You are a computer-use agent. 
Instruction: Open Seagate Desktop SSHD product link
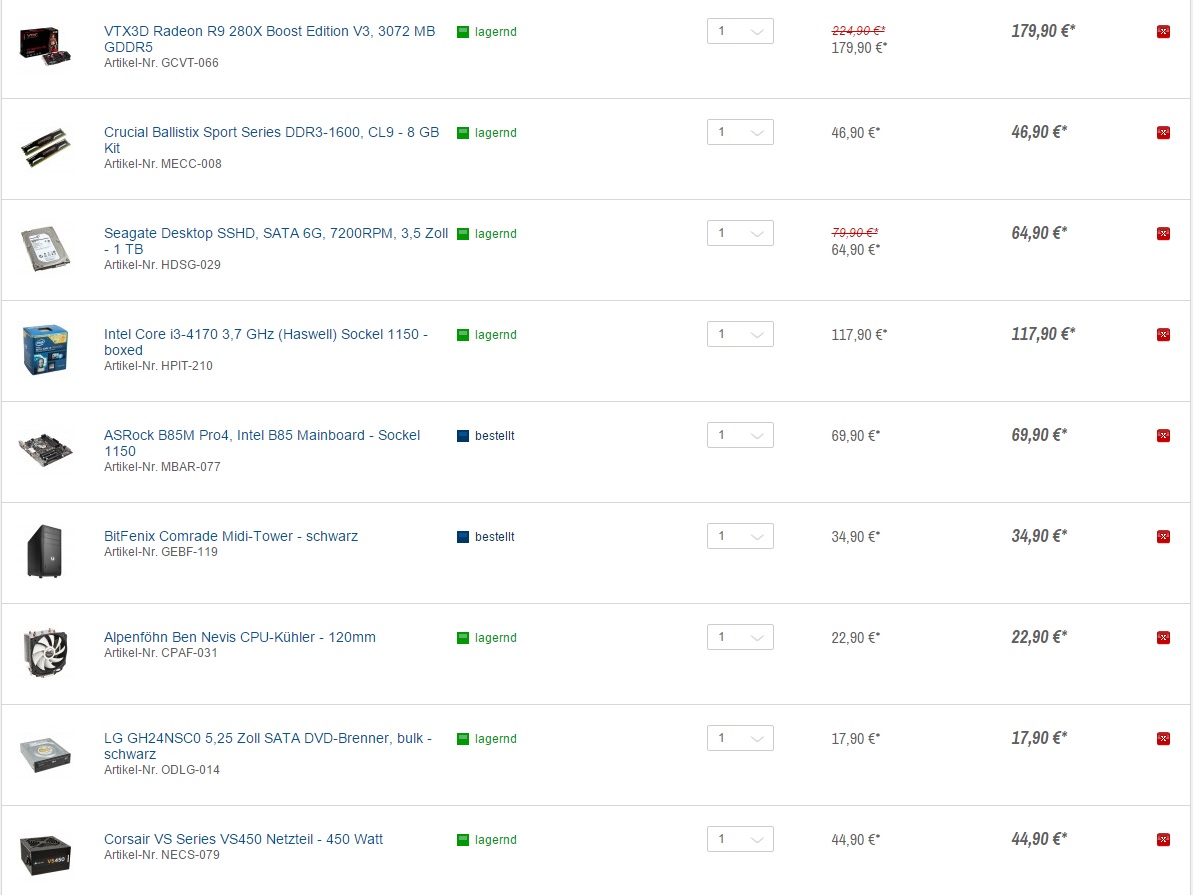point(276,241)
